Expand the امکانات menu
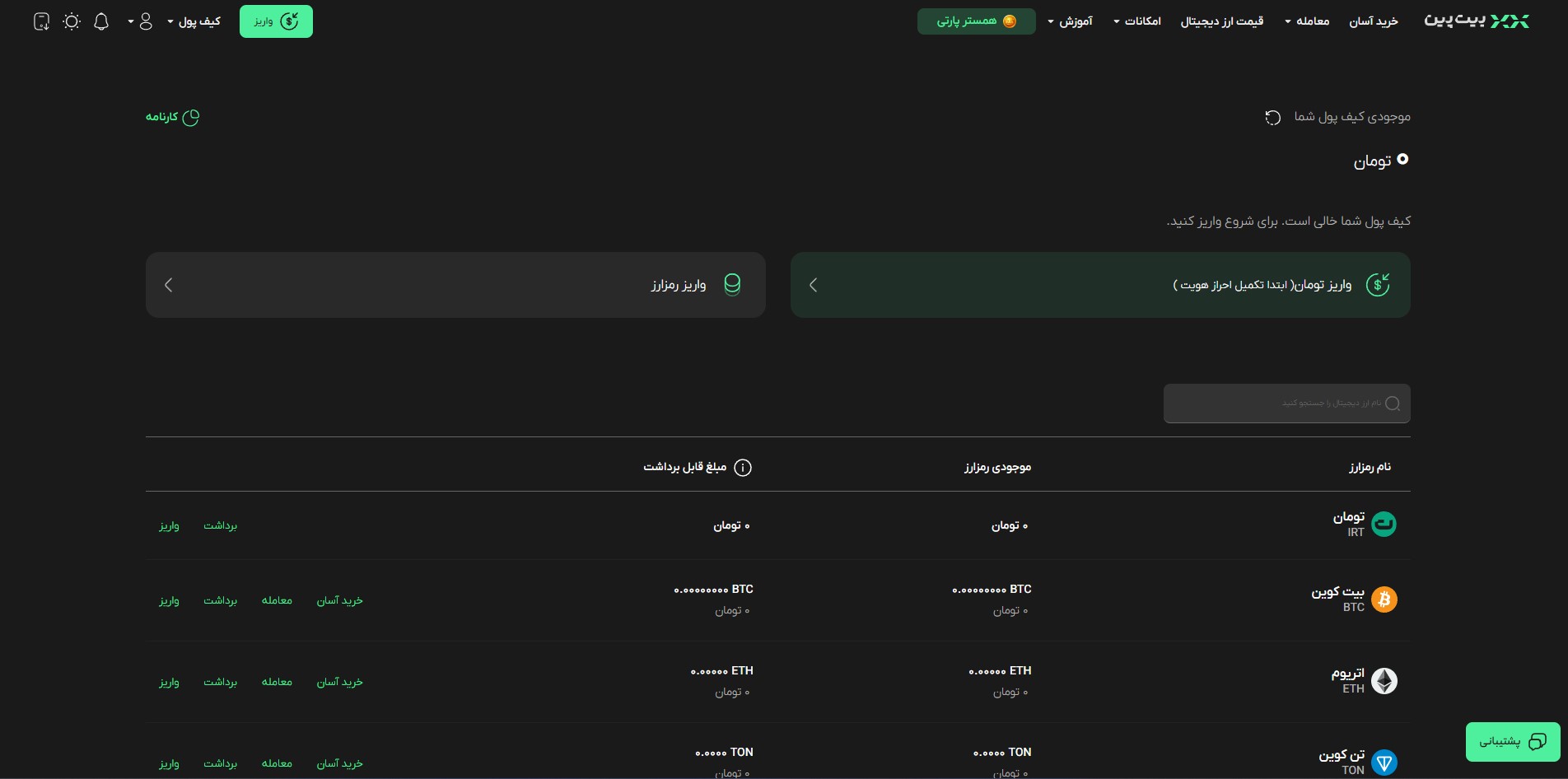 tap(1137, 21)
